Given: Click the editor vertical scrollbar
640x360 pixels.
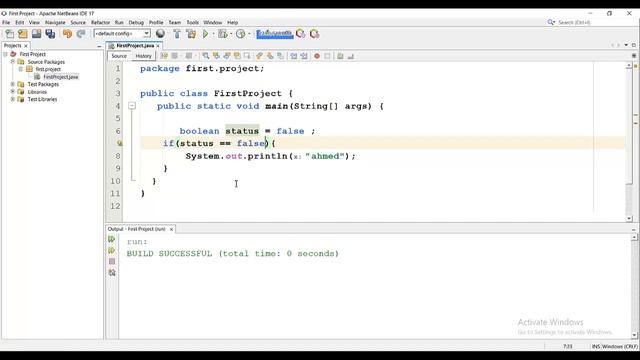Looking at the screenshot, I should click(629, 142).
